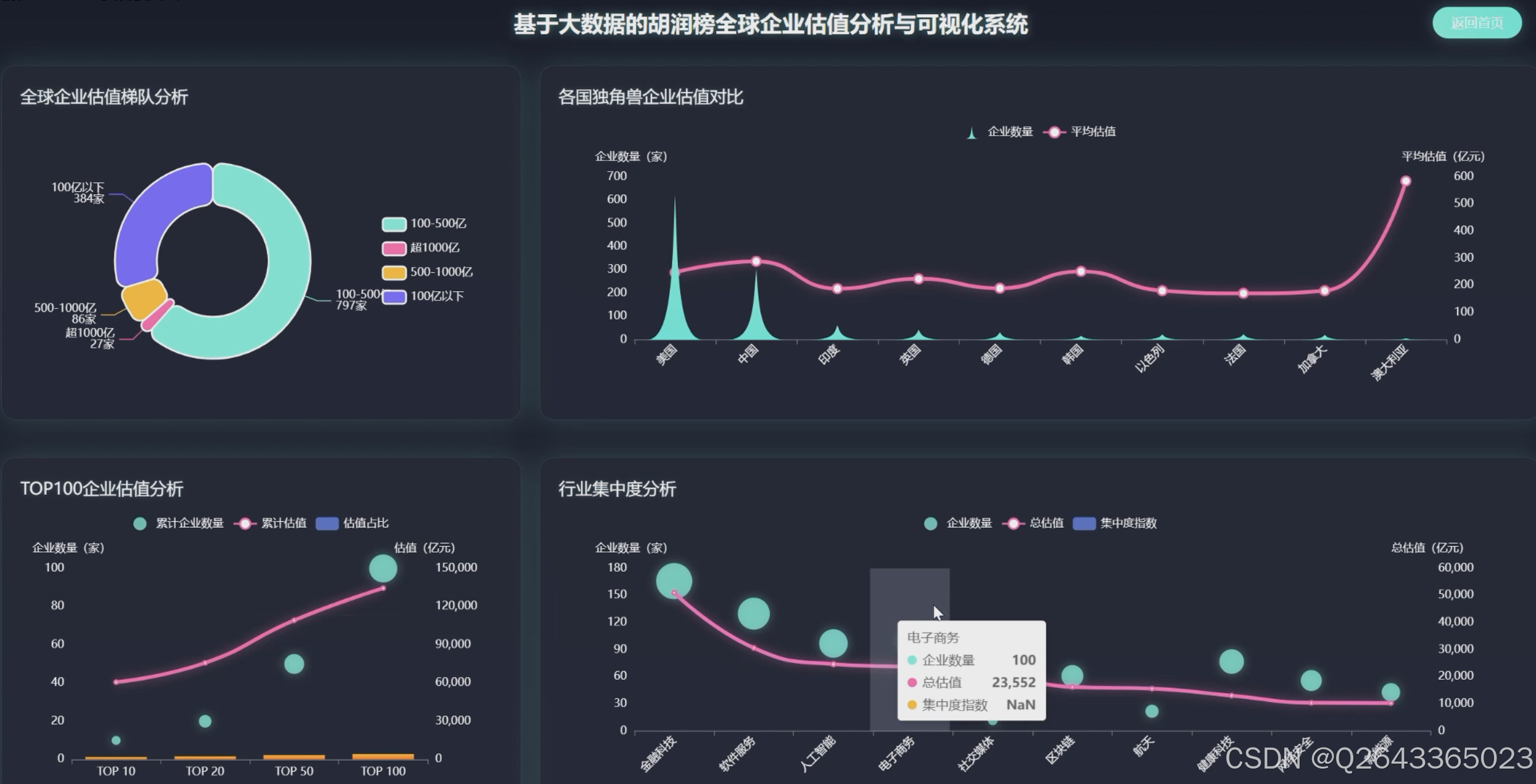
Task: Toggle the 累计估值 legend marker
Action: [x=245, y=524]
